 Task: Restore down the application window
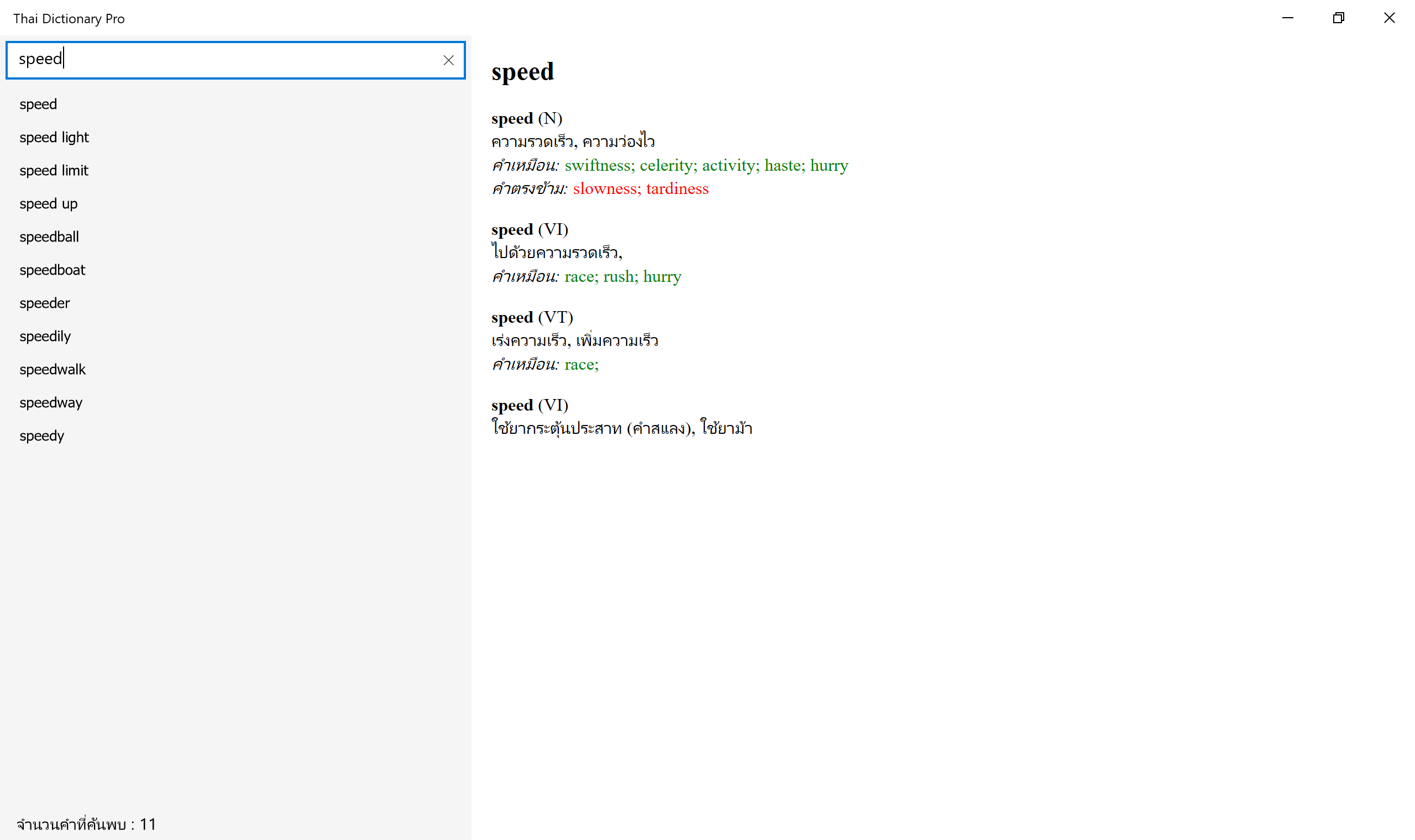point(1338,18)
